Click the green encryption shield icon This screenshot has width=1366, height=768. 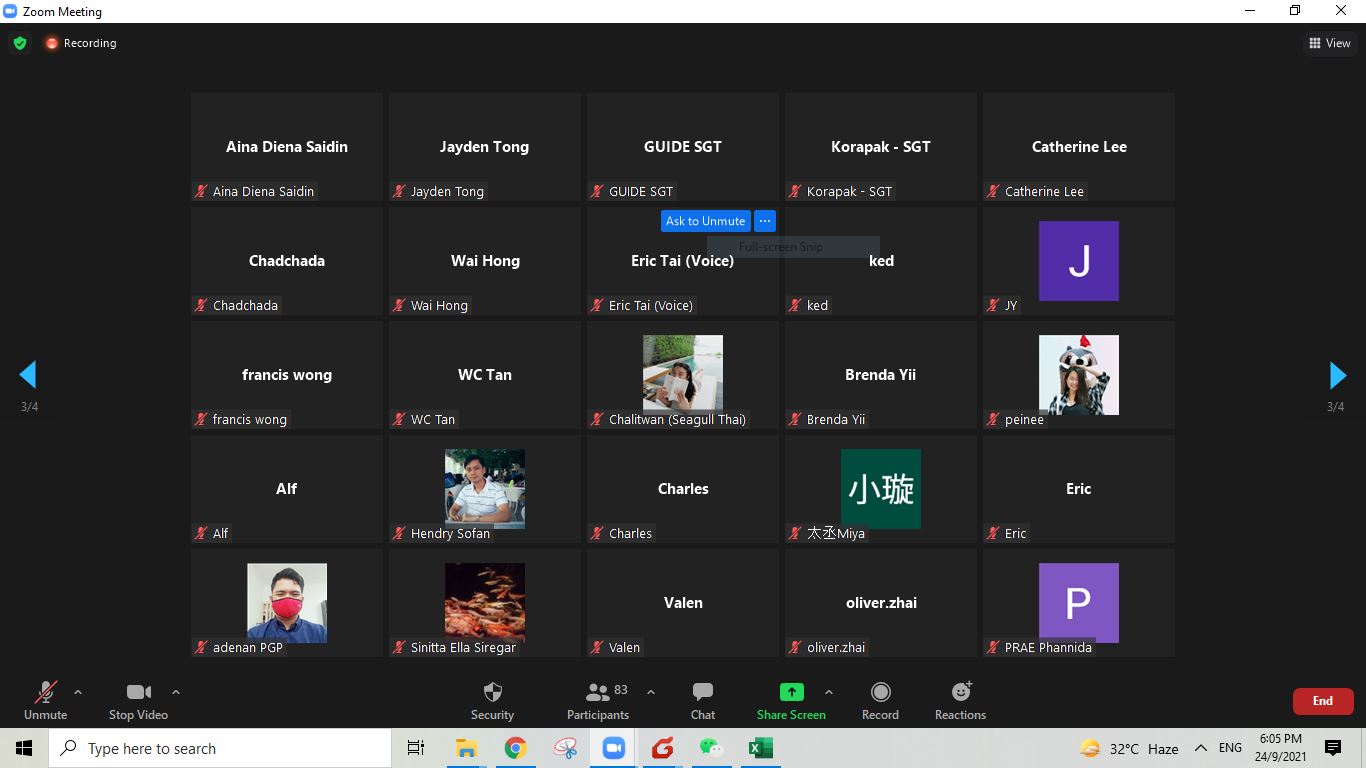click(19, 43)
